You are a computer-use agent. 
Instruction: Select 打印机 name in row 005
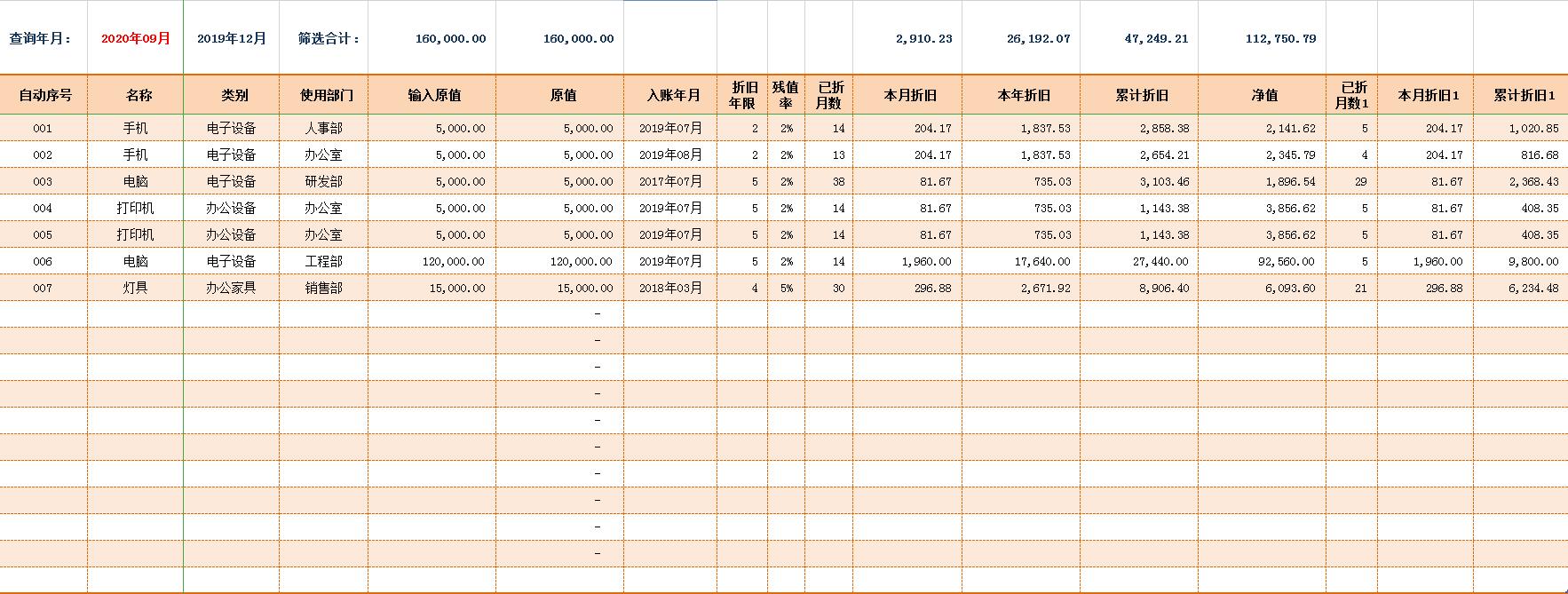coord(135,234)
